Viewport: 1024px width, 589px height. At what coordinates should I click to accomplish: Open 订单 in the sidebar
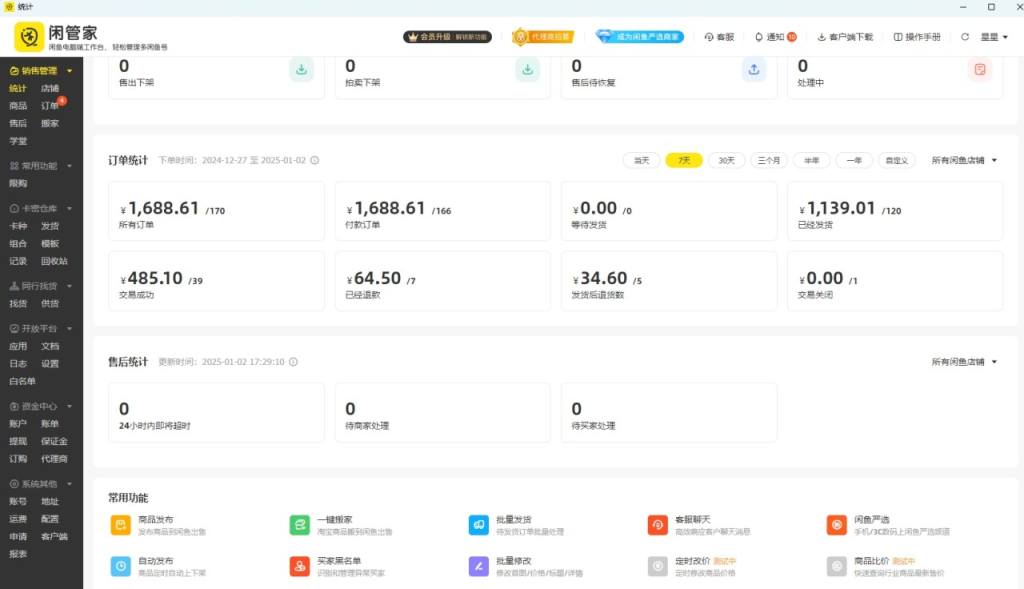(x=50, y=106)
